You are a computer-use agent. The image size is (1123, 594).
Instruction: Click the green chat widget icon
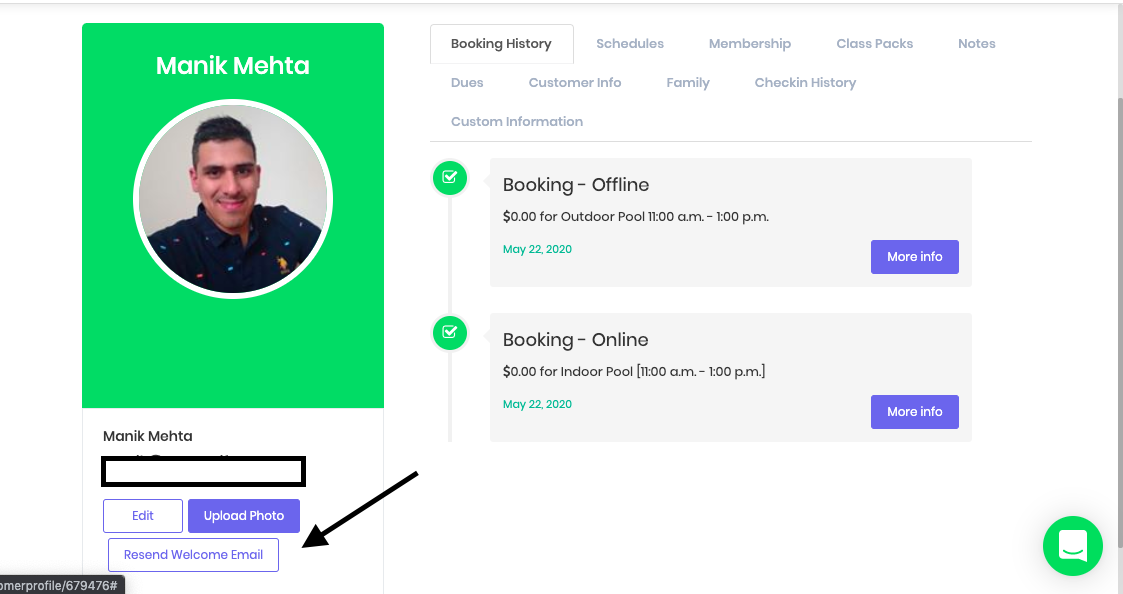[x=1072, y=546]
